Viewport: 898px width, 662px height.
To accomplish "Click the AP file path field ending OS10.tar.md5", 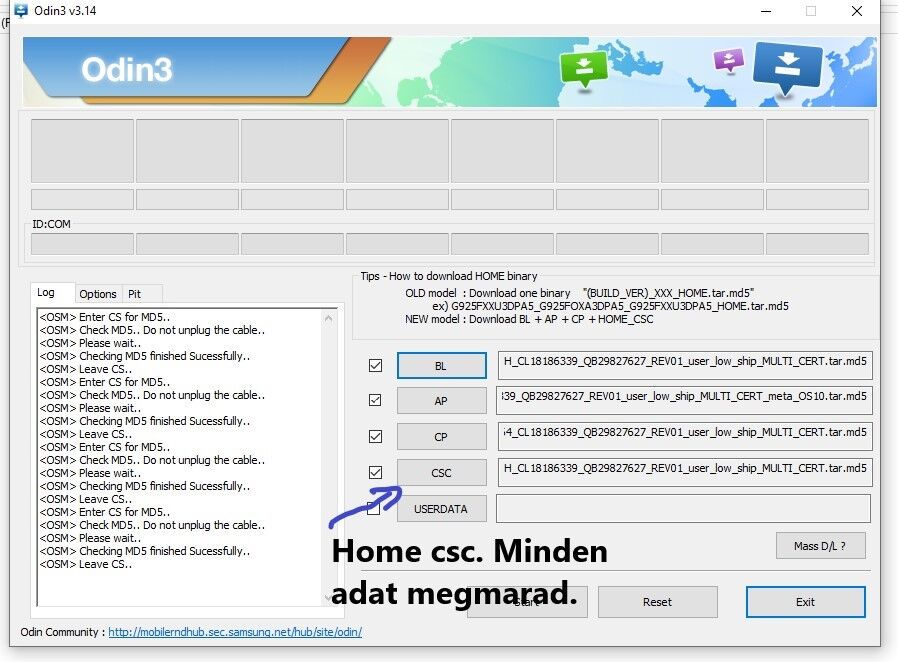I will pos(685,400).
